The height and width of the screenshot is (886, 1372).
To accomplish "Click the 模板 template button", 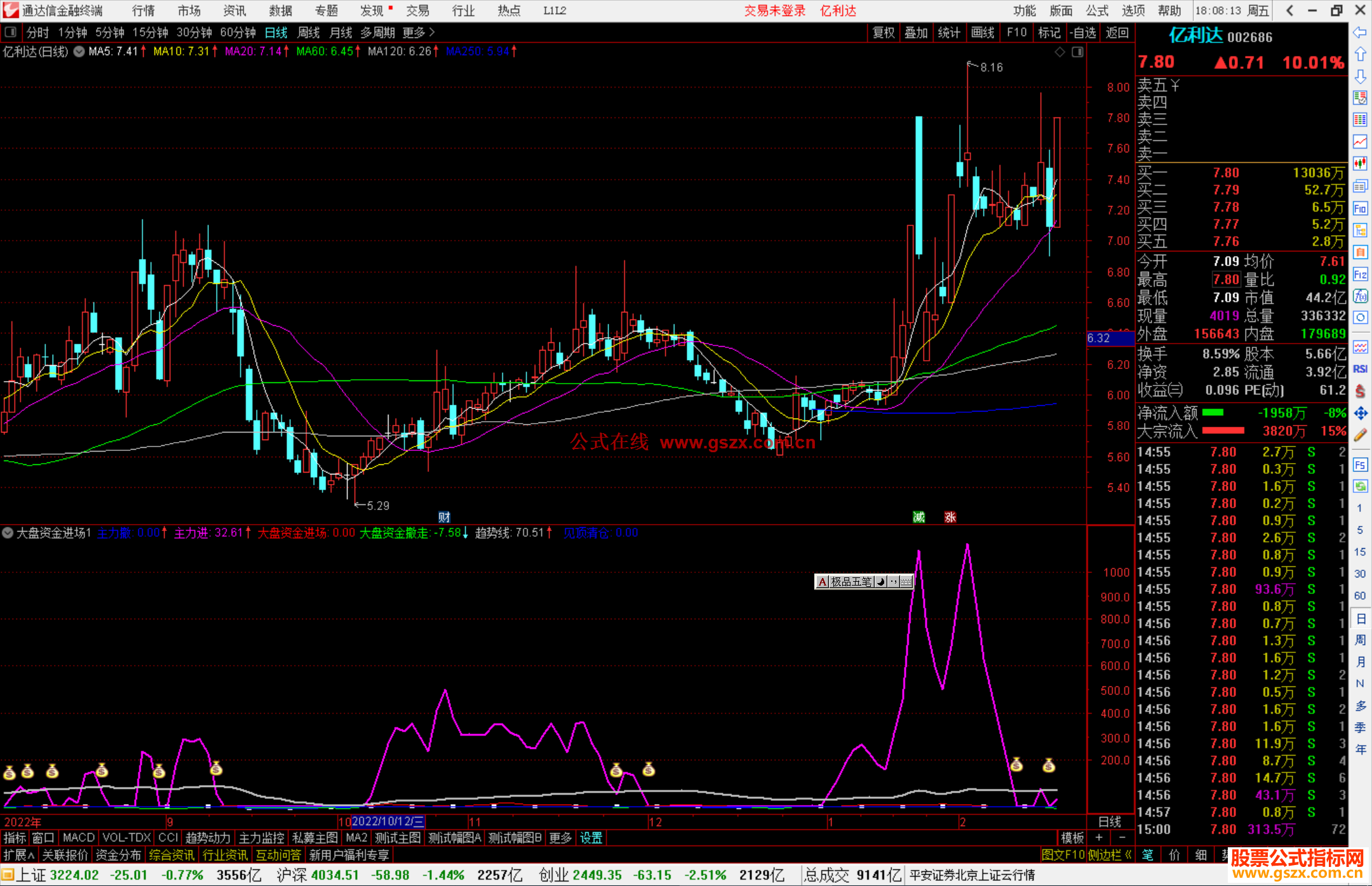I will [1072, 838].
